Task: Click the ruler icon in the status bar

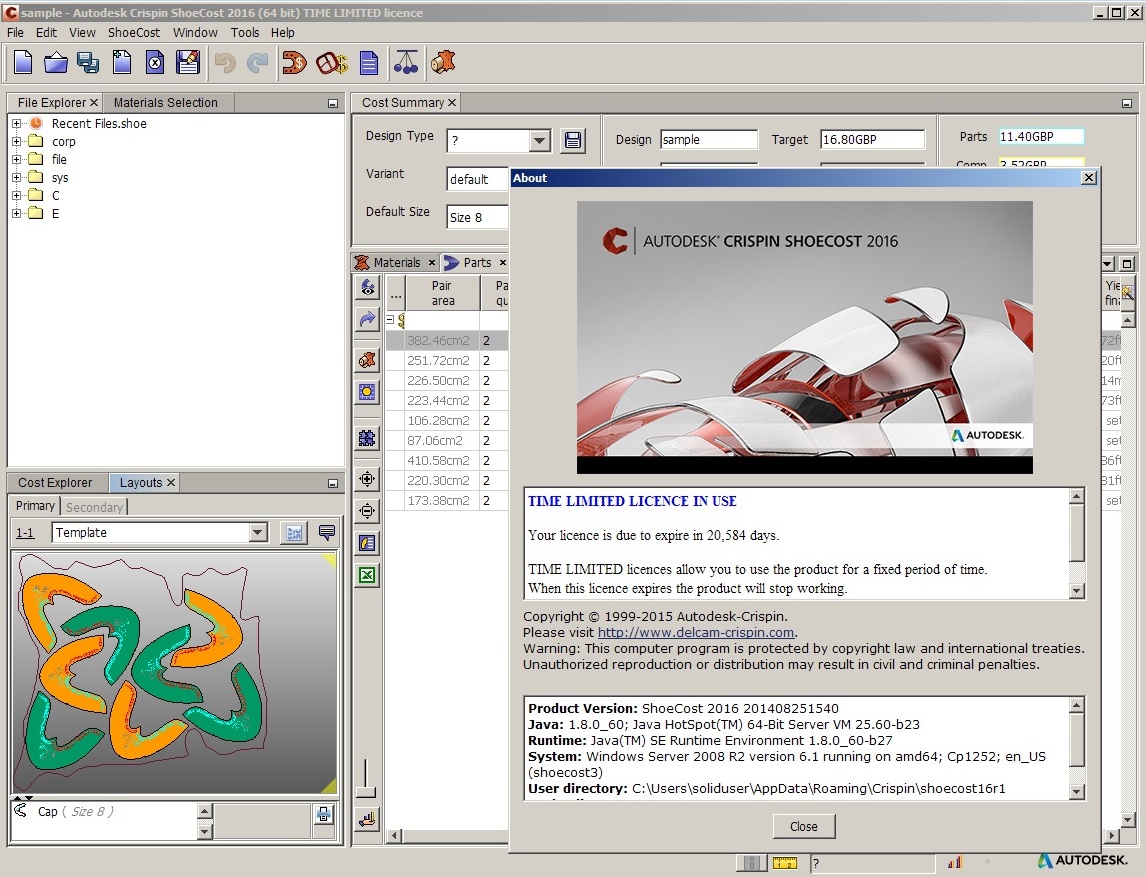Action: coord(785,863)
